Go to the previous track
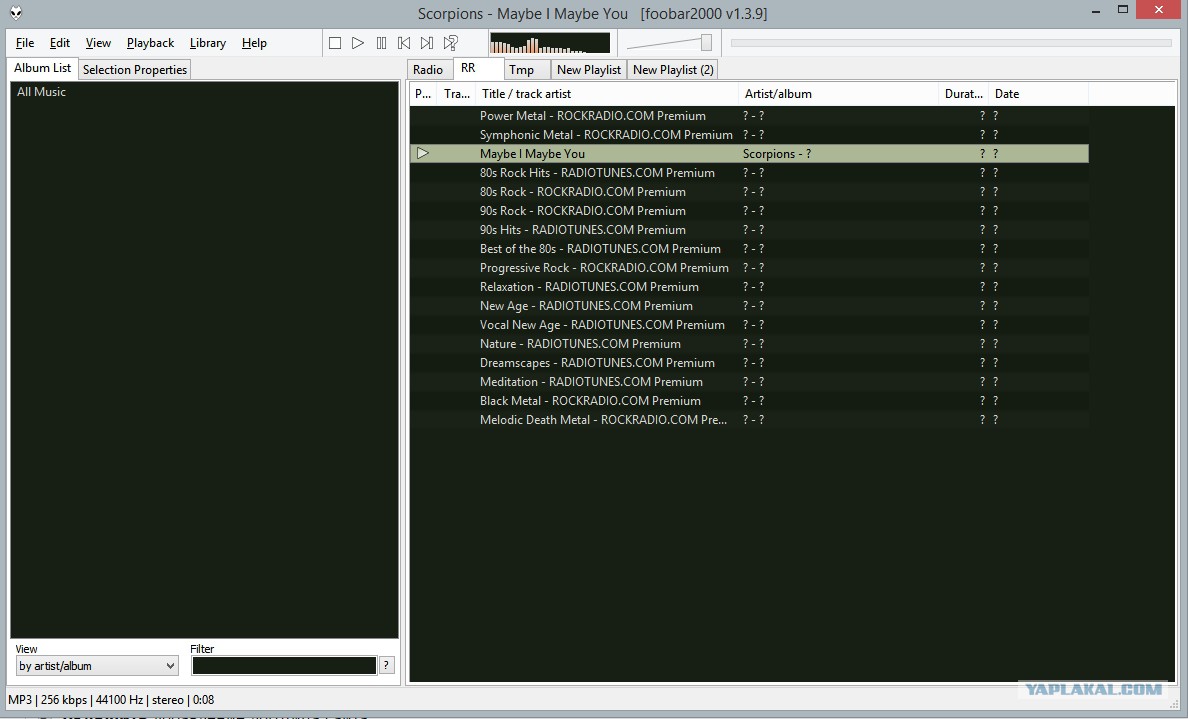This screenshot has height=719, width=1188. [x=404, y=43]
